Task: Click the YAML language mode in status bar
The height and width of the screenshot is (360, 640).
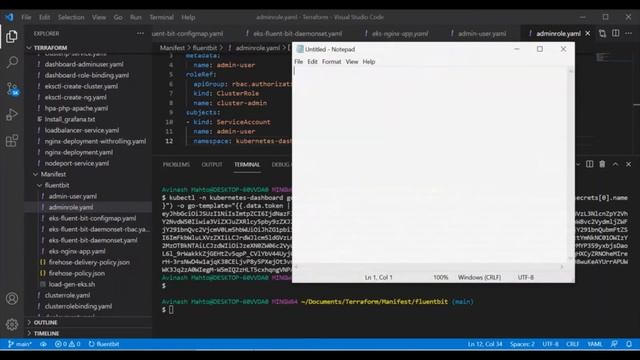Action: [595, 344]
